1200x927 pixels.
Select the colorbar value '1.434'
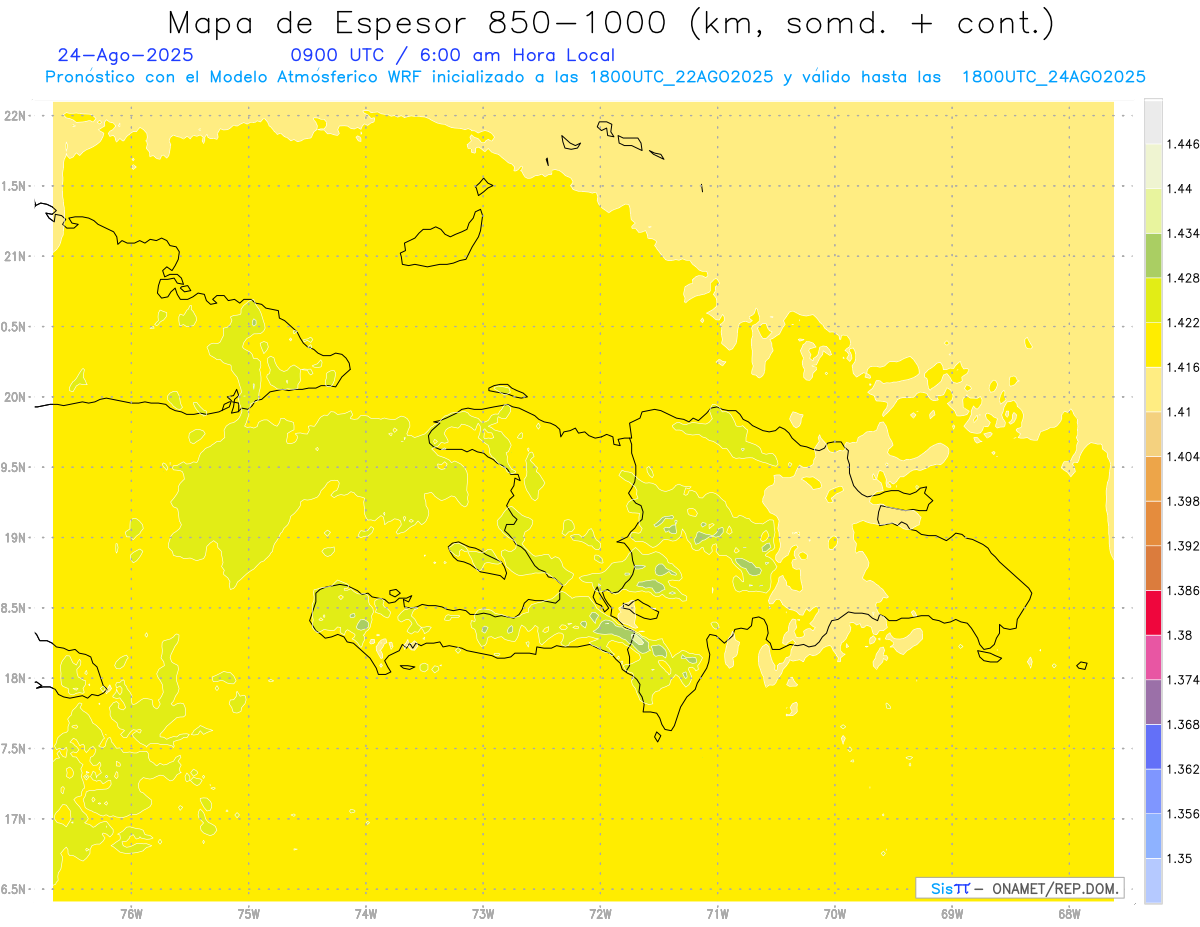[1185, 233]
